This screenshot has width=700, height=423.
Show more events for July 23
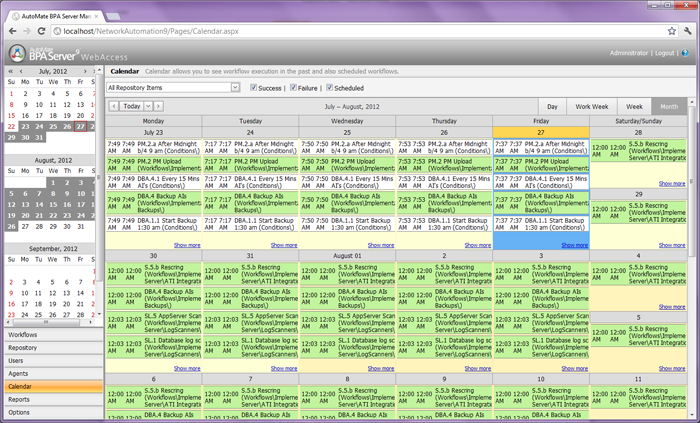coord(187,245)
